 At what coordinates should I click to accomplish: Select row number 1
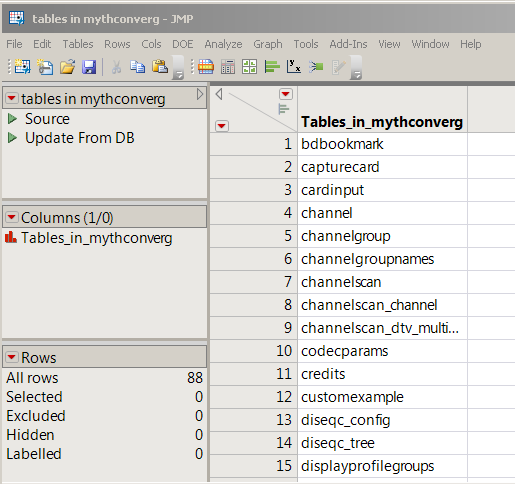(254, 144)
